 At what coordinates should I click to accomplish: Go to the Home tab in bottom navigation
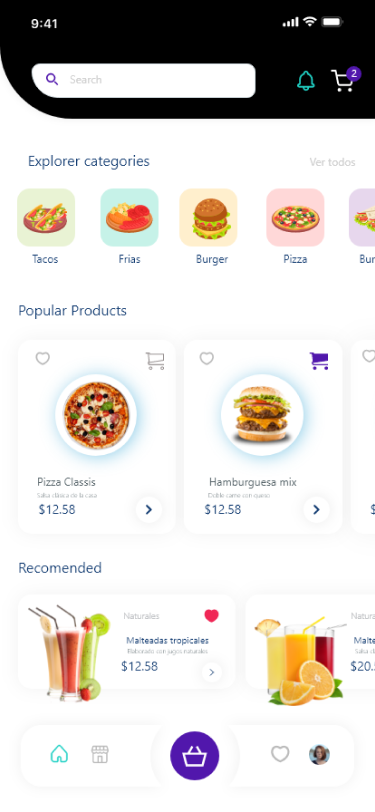(59, 753)
